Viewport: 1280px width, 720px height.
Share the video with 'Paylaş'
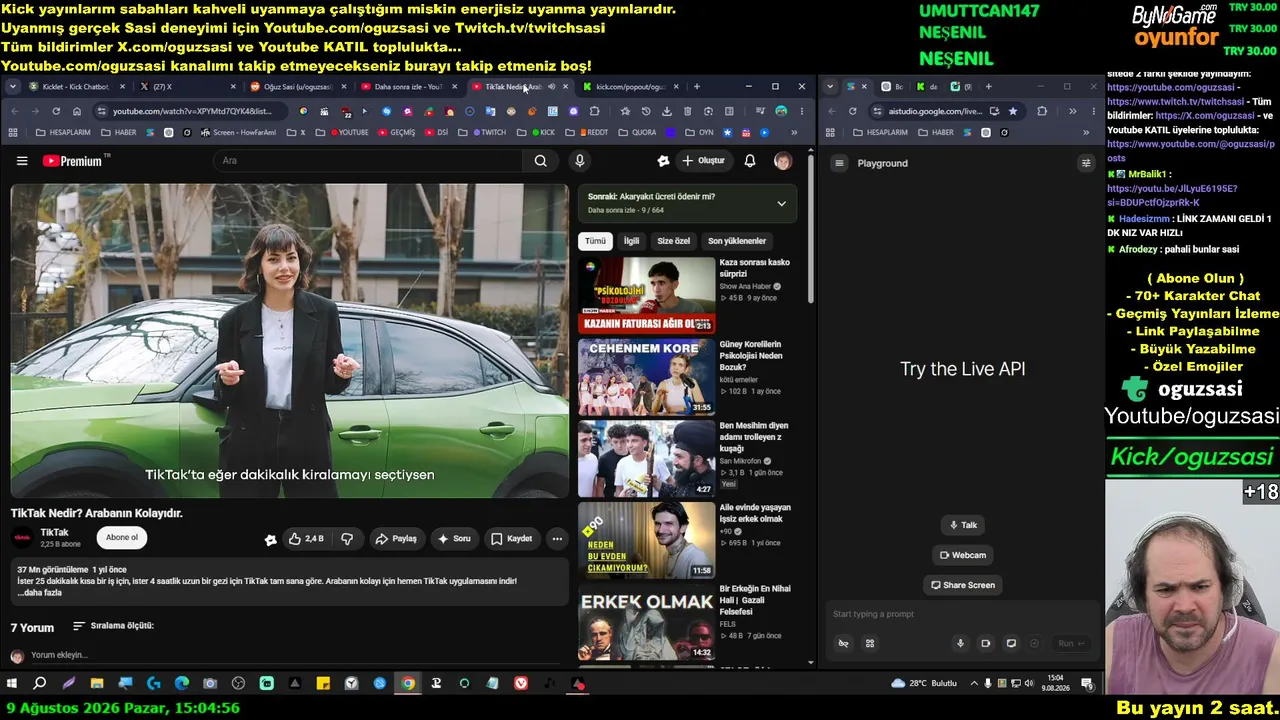[x=396, y=539]
